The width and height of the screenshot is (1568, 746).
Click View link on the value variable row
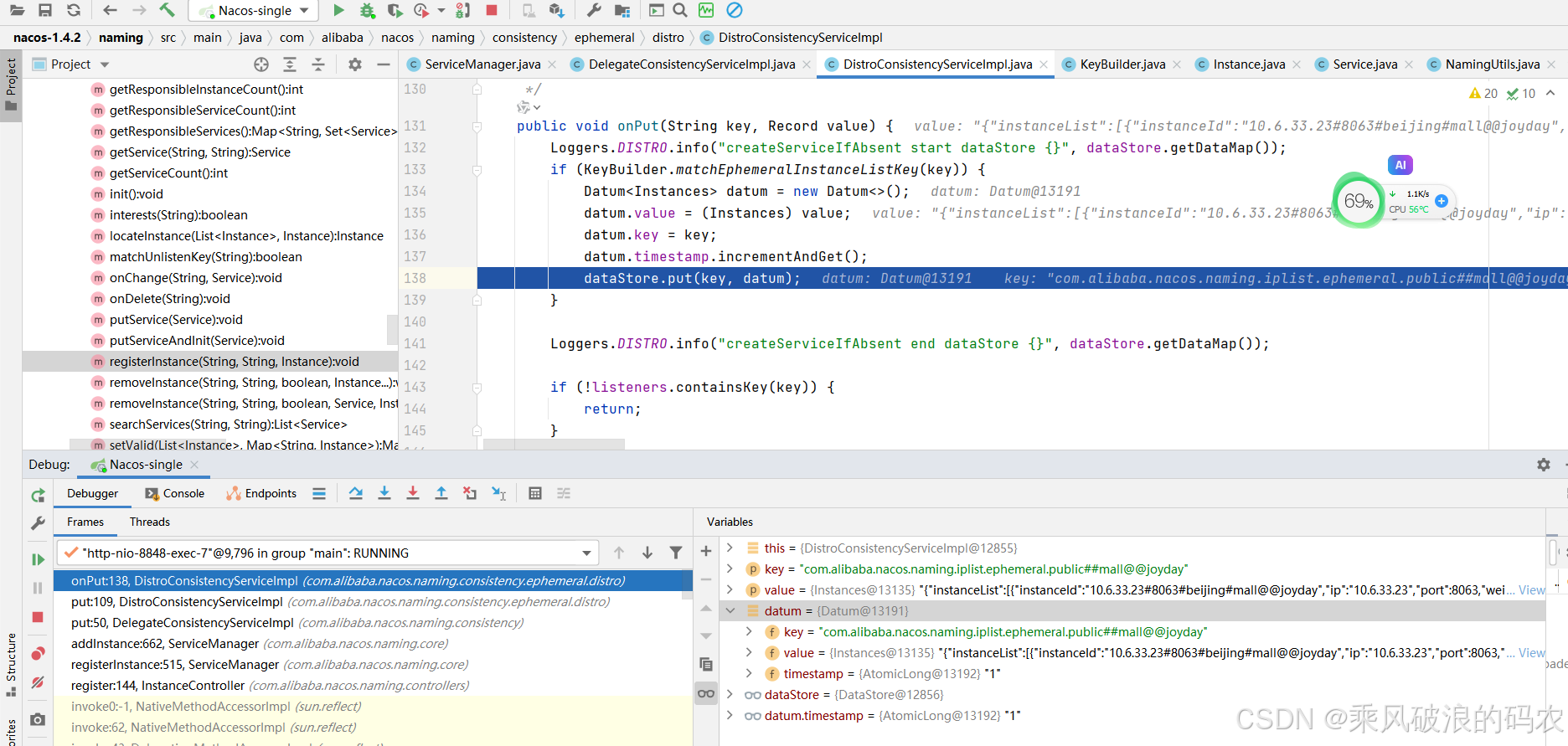point(1532,590)
